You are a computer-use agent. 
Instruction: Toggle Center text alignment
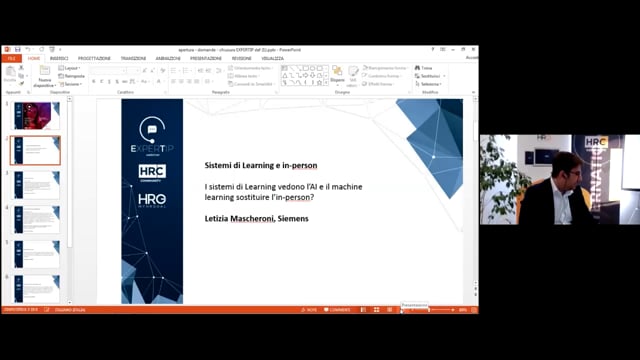click(181, 82)
